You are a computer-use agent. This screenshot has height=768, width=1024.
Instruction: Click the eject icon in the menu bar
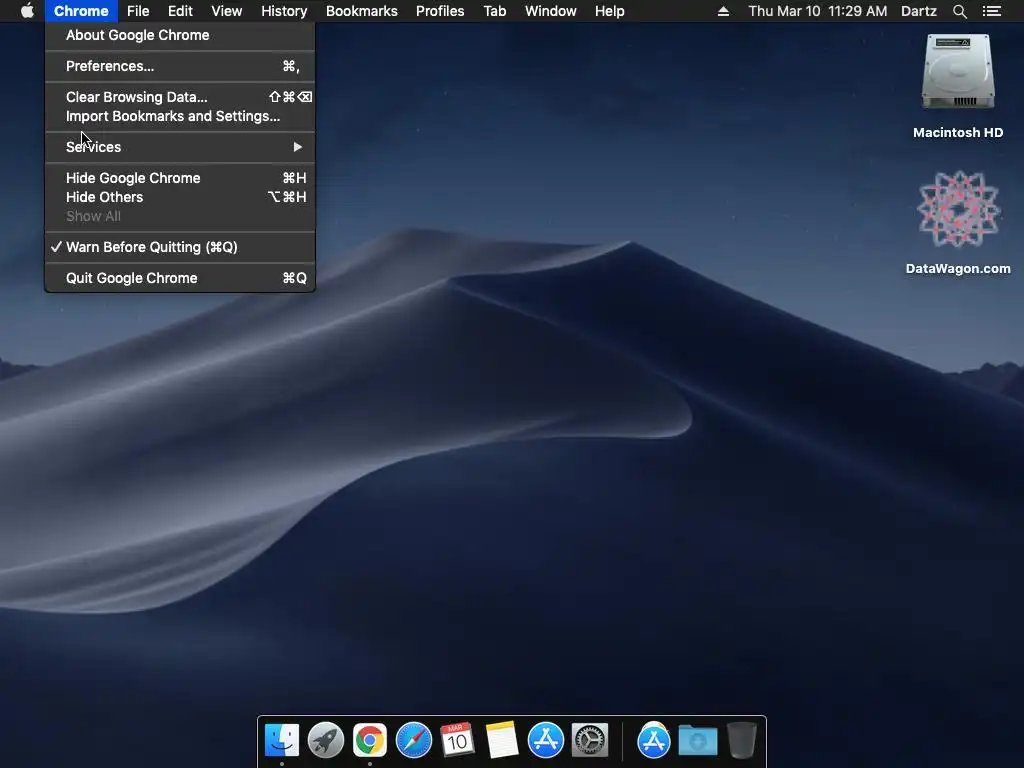[x=723, y=11]
